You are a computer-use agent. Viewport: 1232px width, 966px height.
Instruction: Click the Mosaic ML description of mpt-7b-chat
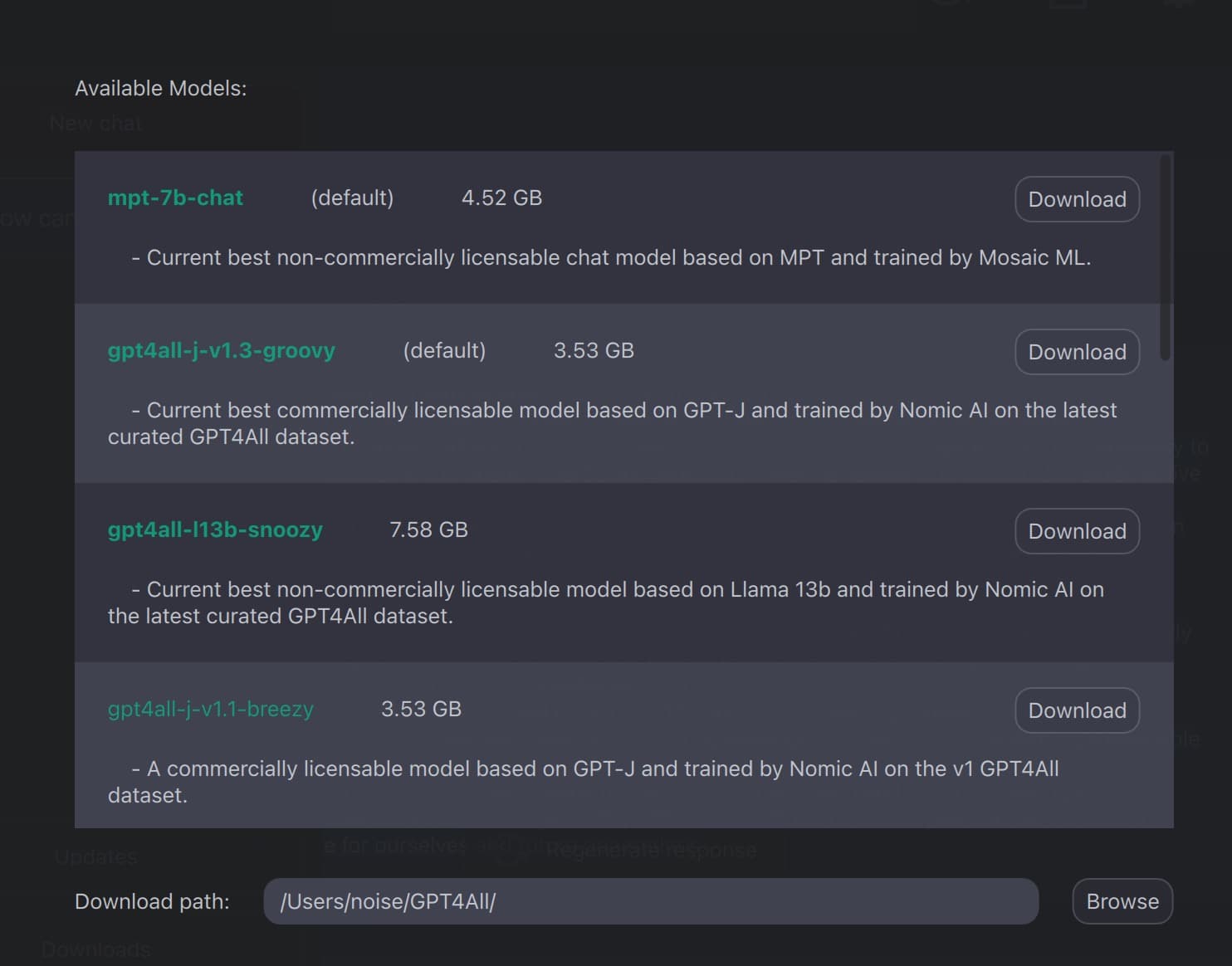(611, 257)
